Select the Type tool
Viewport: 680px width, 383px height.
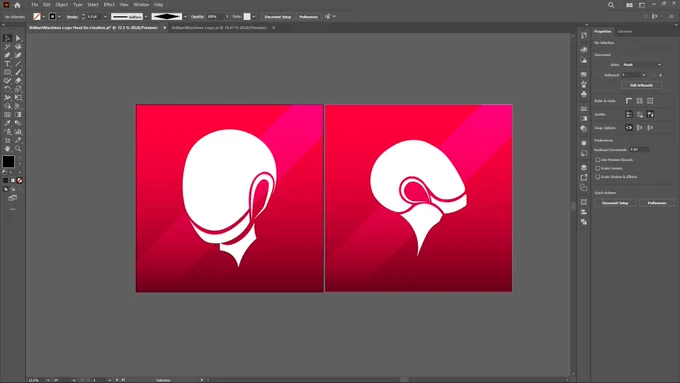tap(7, 64)
